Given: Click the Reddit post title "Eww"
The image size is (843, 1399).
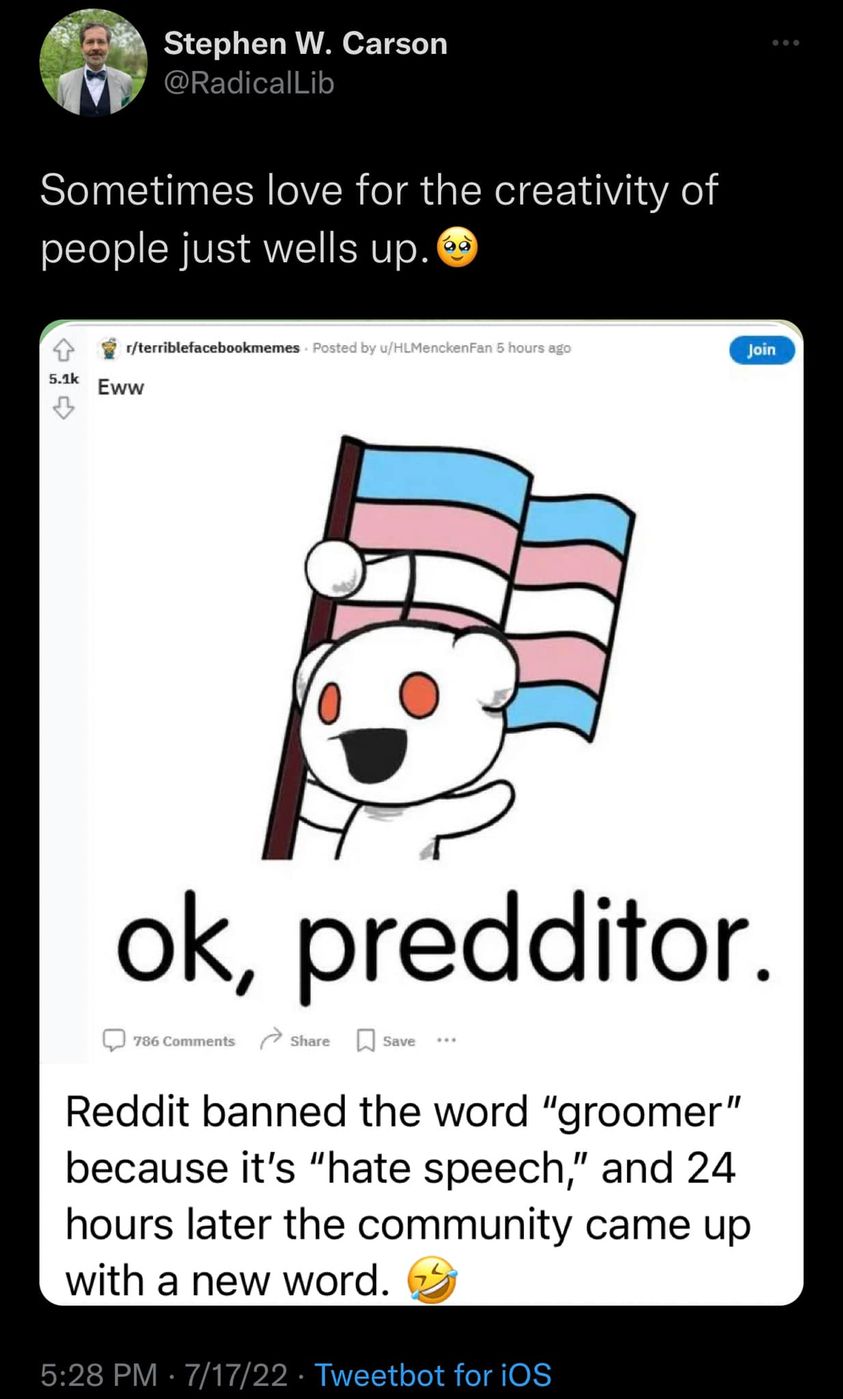Looking at the screenshot, I should coord(121,388).
